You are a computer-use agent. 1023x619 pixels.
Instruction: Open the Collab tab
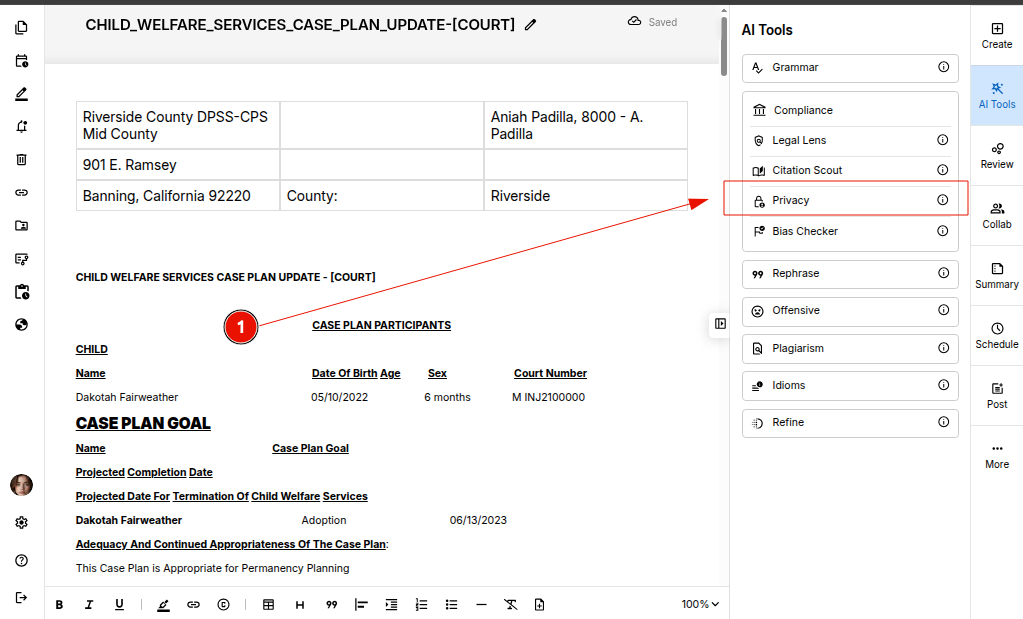coord(996,215)
